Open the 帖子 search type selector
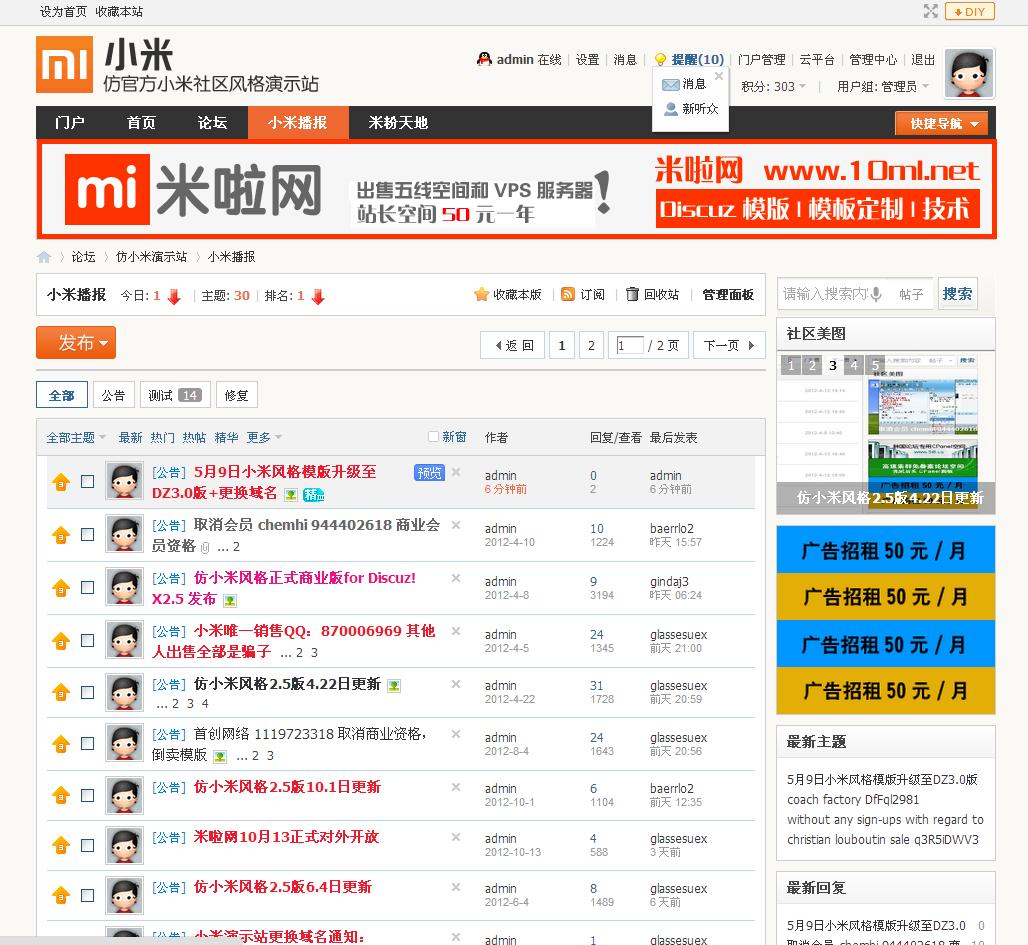 click(x=911, y=294)
